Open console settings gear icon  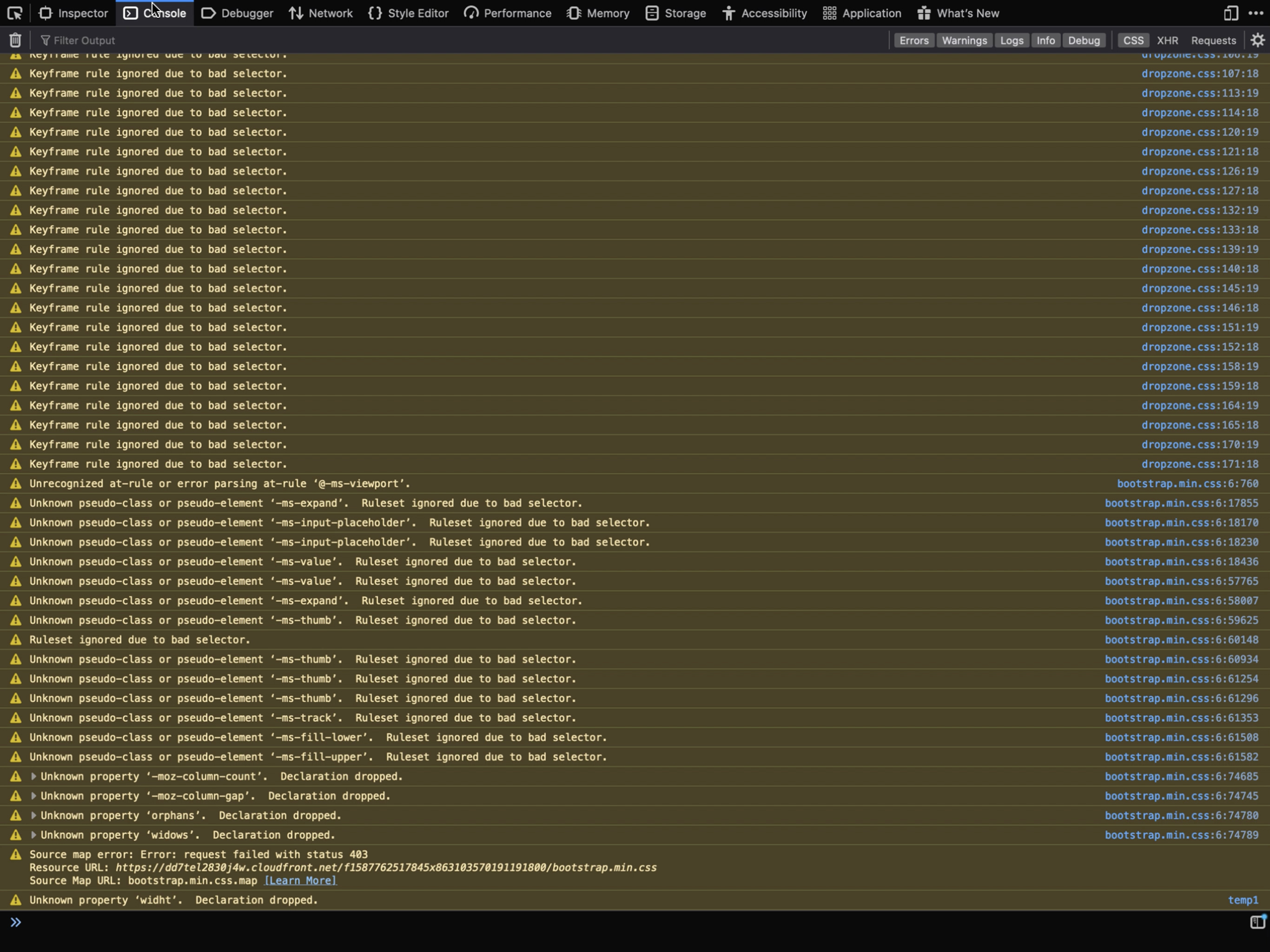tap(1257, 40)
